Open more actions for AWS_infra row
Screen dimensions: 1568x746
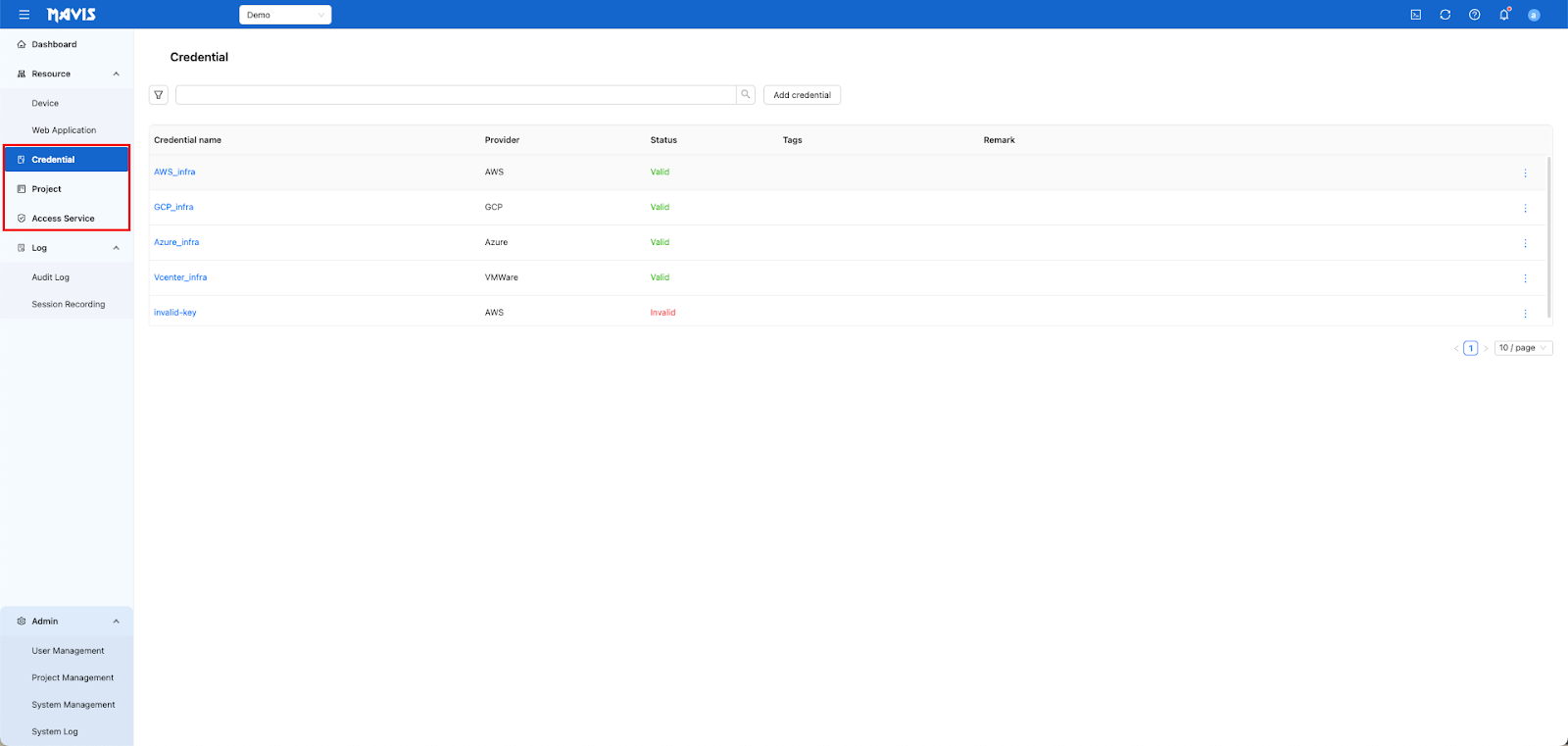(1525, 173)
